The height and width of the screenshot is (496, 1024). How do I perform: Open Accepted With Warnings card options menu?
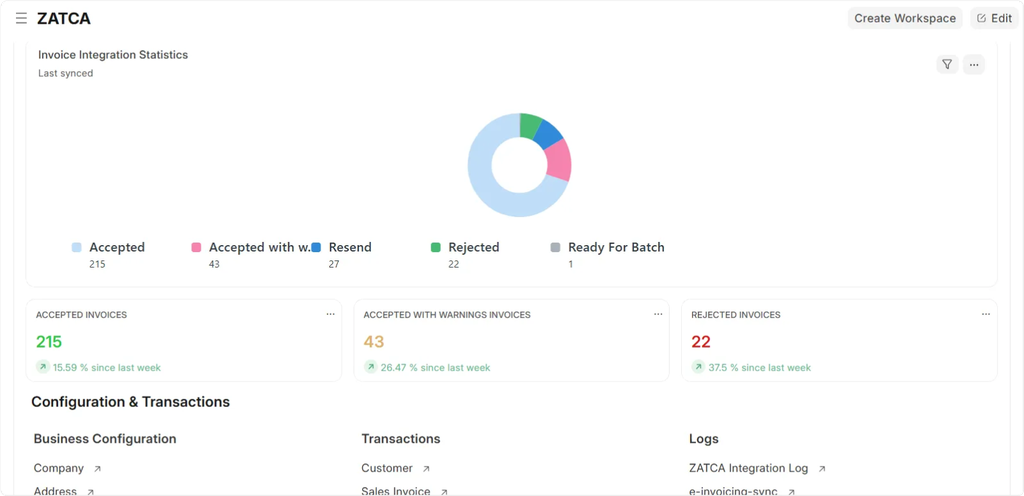(x=658, y=314)
